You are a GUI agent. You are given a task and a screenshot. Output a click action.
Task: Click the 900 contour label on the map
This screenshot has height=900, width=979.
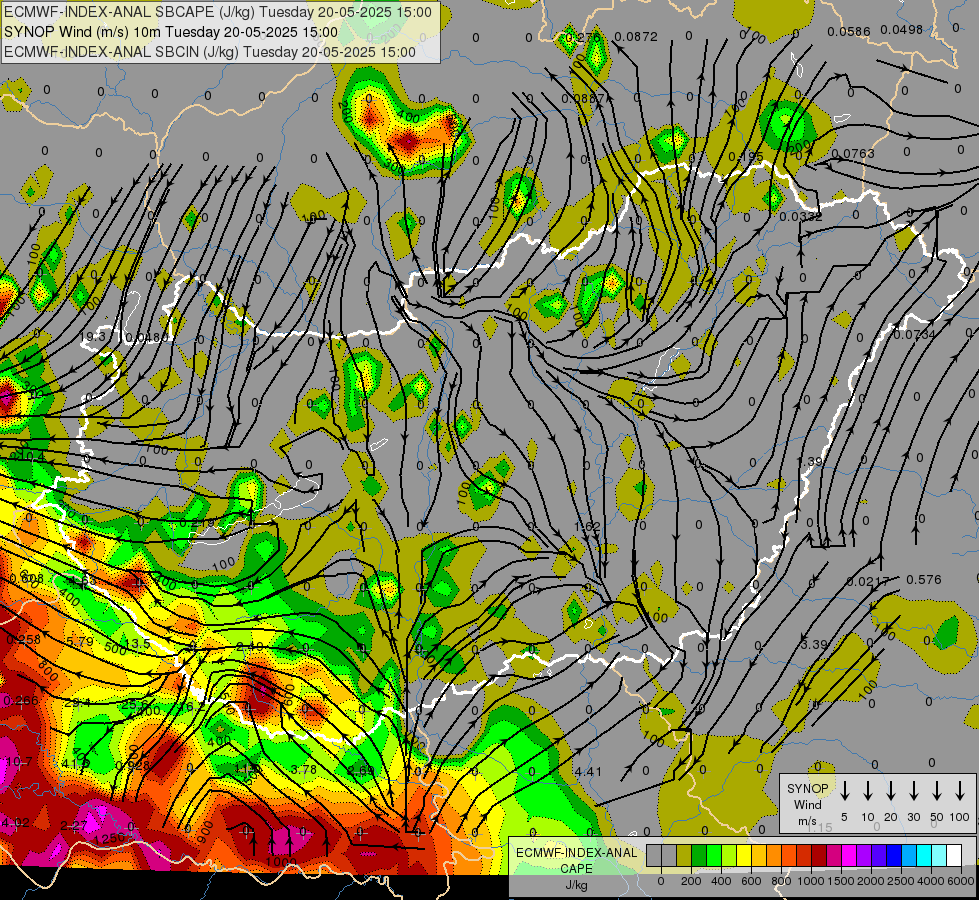click(x=204, y=834)
